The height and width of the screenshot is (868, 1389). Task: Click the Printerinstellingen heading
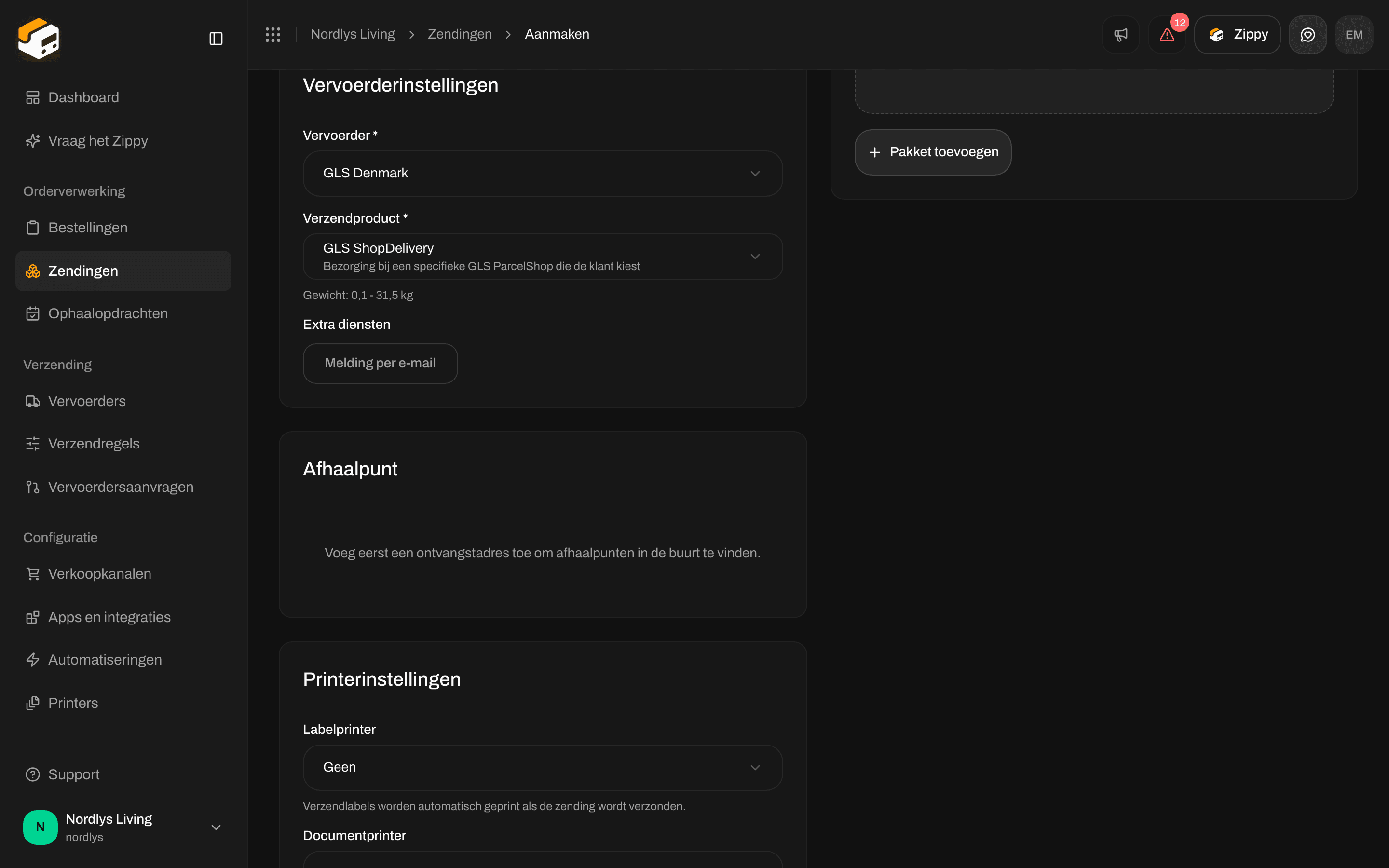[x=381, y=679]
